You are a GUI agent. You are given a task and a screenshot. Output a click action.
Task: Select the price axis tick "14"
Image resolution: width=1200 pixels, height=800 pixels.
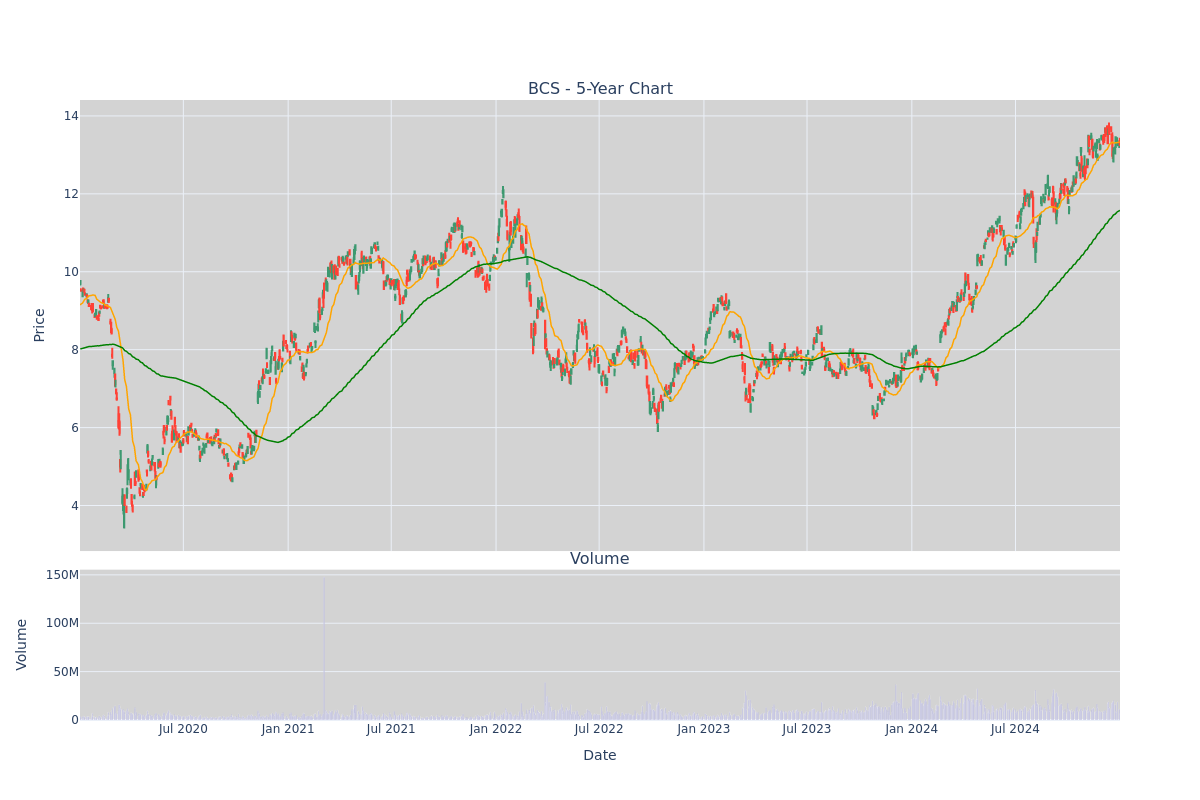pyautogui.click(x=71, y=116)
